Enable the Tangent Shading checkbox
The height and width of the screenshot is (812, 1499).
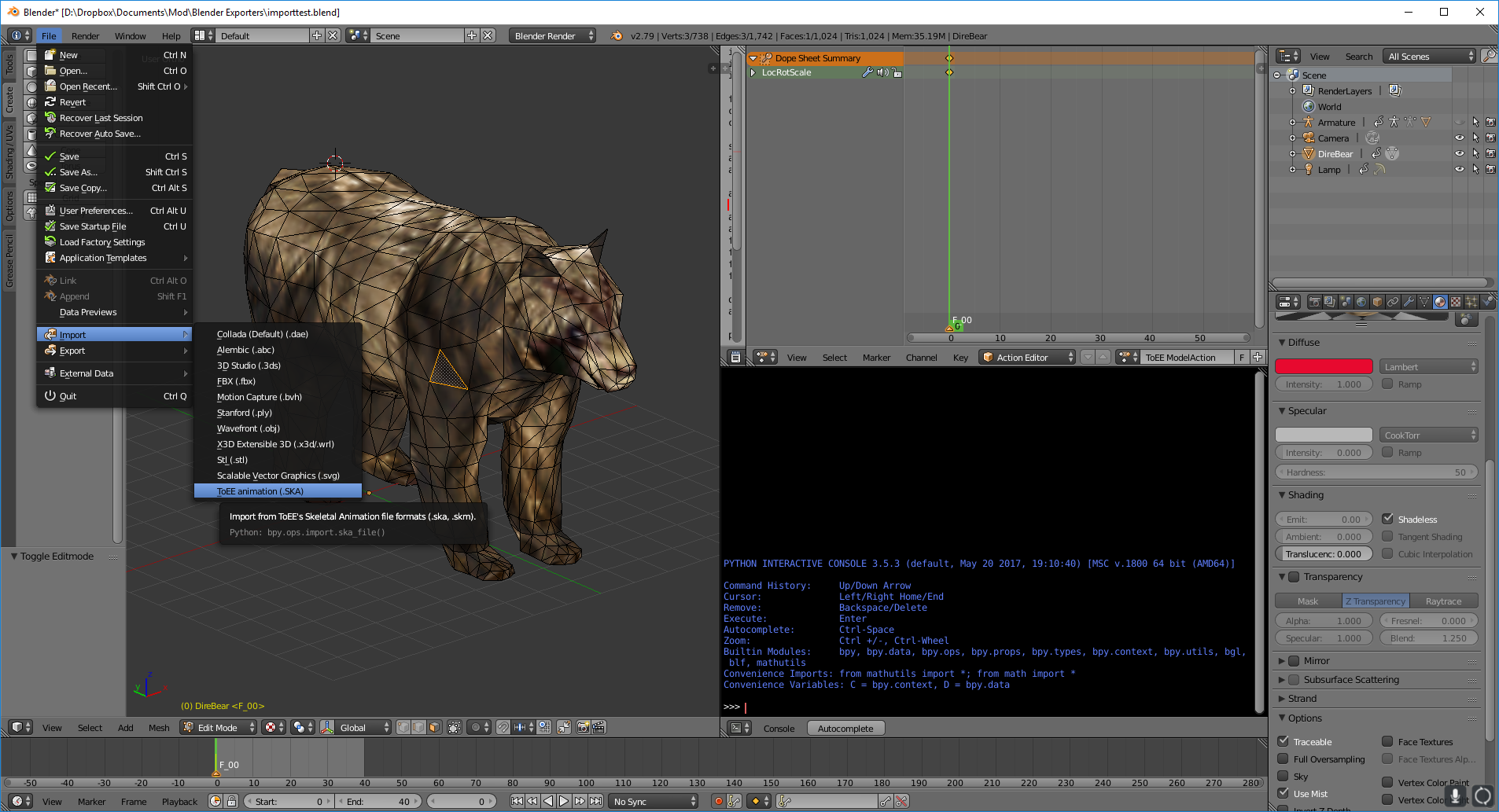1388,536
